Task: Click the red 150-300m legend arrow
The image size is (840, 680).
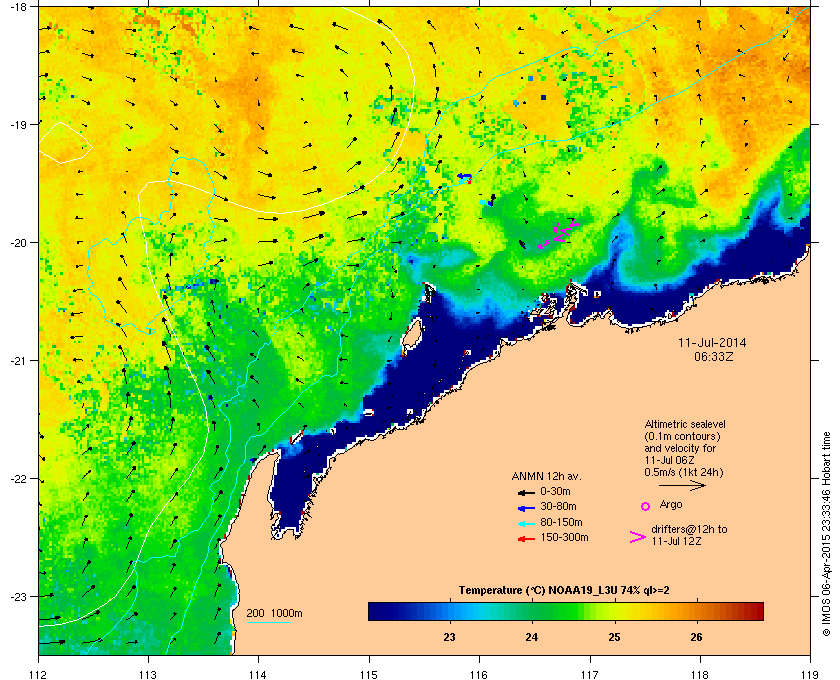Action: [x=526, y=539]
